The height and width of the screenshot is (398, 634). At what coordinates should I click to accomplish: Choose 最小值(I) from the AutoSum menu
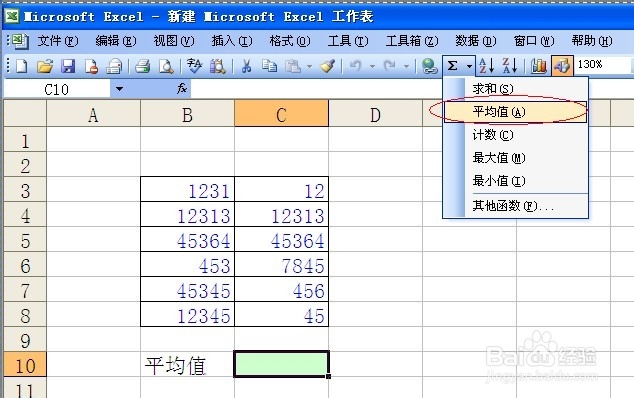516,181
